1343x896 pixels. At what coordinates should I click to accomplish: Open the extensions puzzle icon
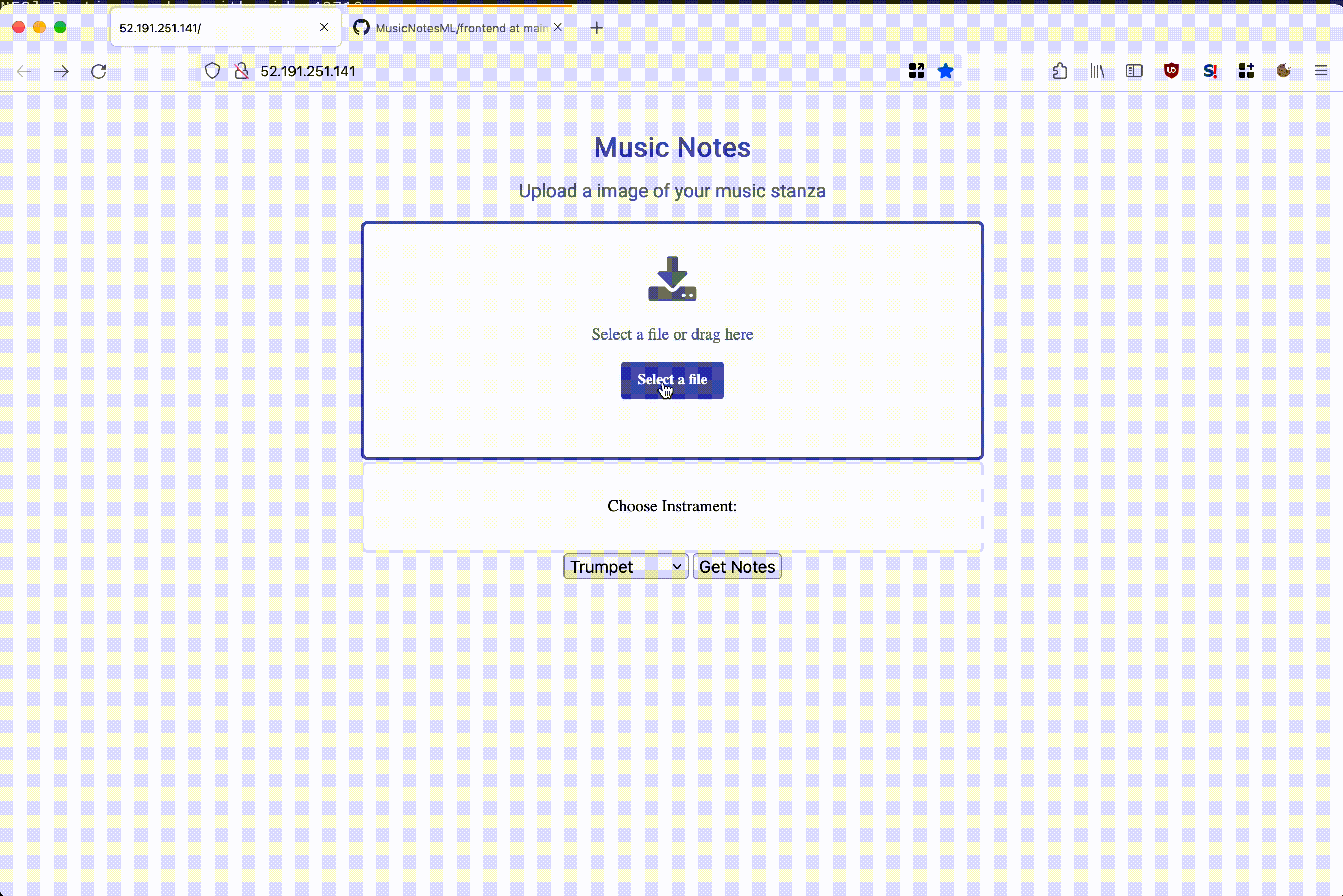(x=1059, y=72)
